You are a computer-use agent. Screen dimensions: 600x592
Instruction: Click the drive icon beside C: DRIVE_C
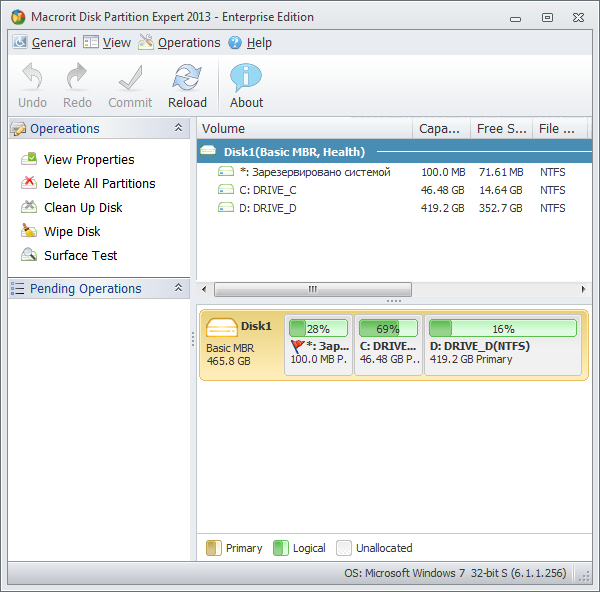pyautogui.click(x=226, y=189)
